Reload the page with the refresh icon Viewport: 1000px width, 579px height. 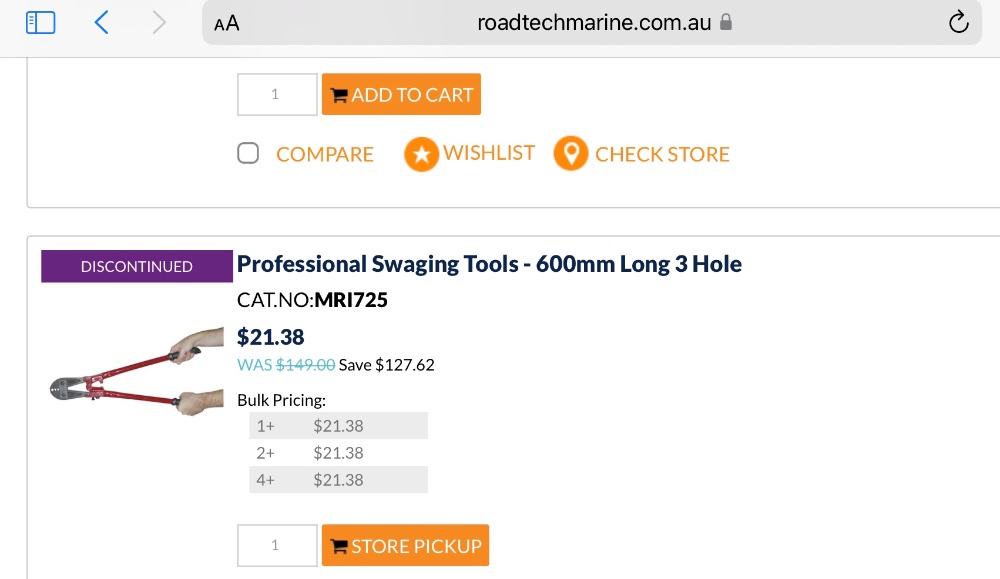tap(958, 22)
